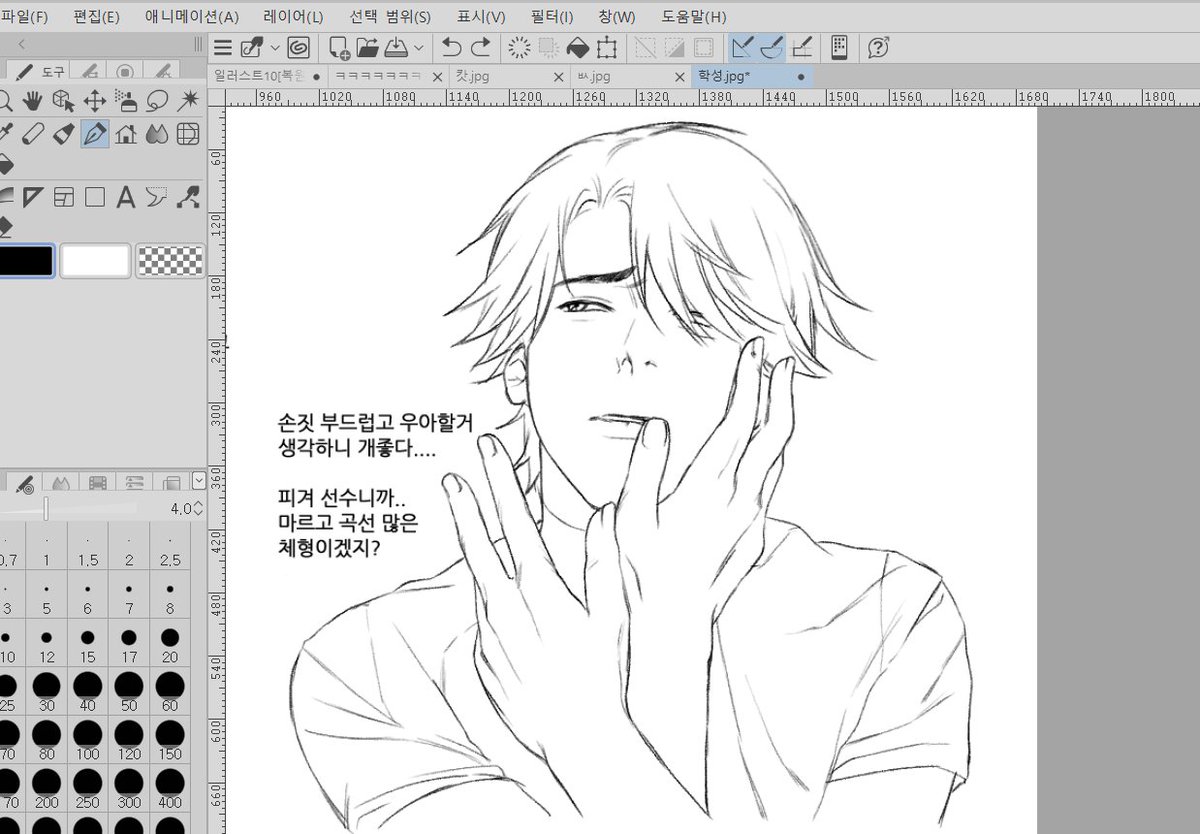Image resolution: width=1200 pixels, height=834 pixels.
Task: Click the Save icon in command bar
Action: pos(395,47)
